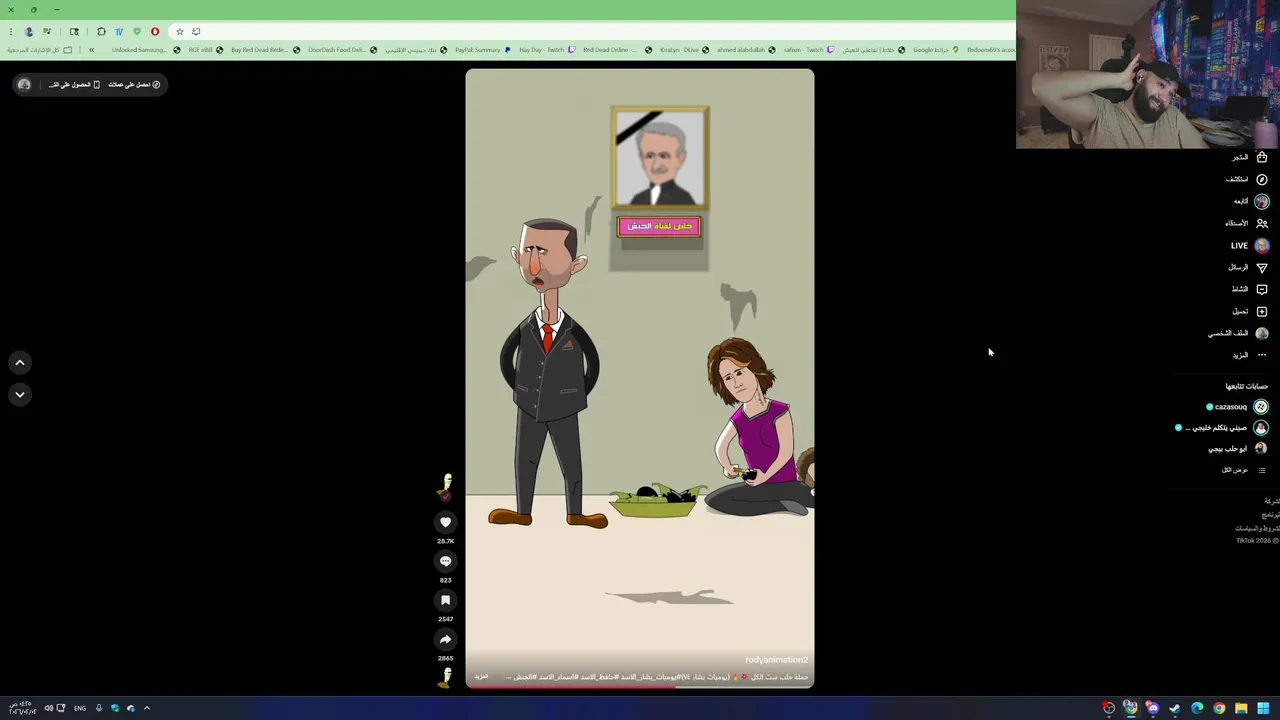The height and width of the screenshot is (720, 1280).
Task: Open the Hay Day - Twitch bookmark
Action: point(547,50)
